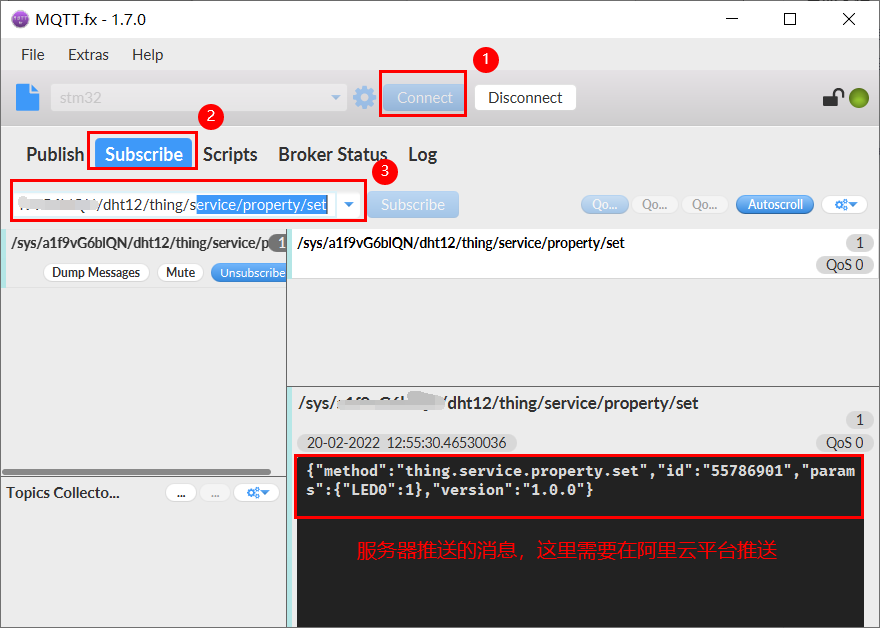Screen dimensions: 880x628
Task: Click the Connect button
Action: point(424,98)
